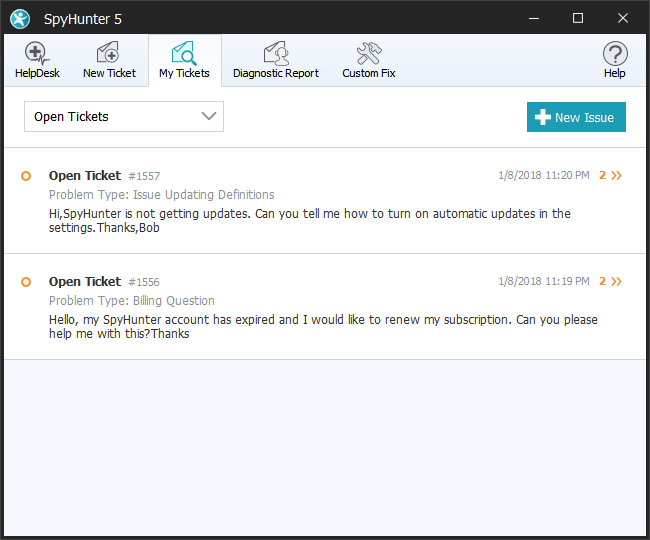The height and width of the screenshot is (540, 650).
Task: Open ticket #1556 title heading
Action: 85,282
